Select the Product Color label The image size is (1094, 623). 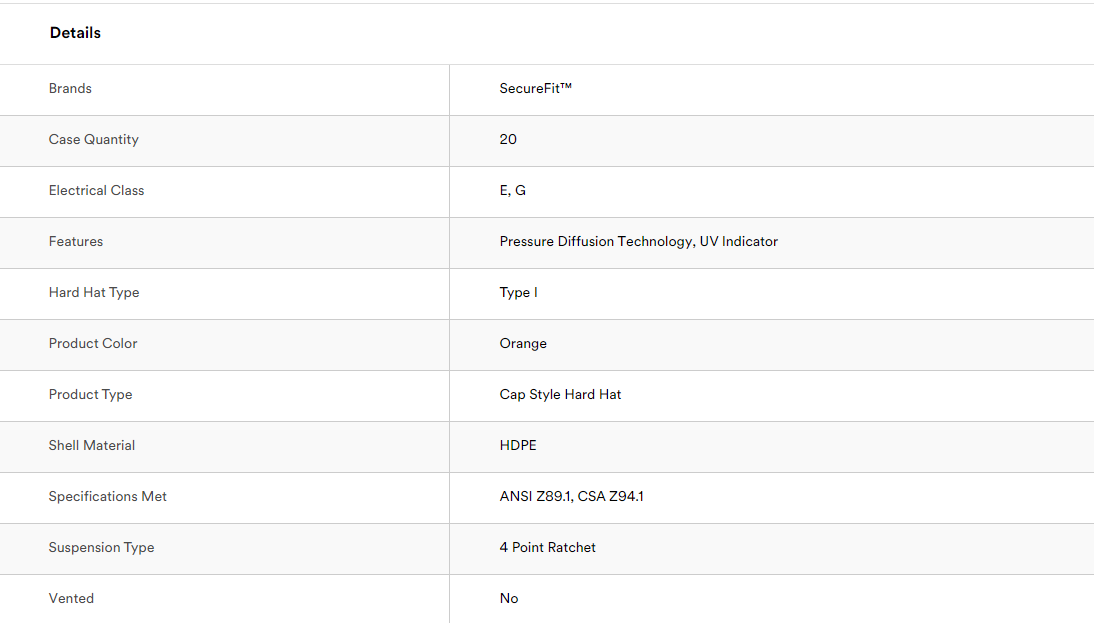coord(93,343)
